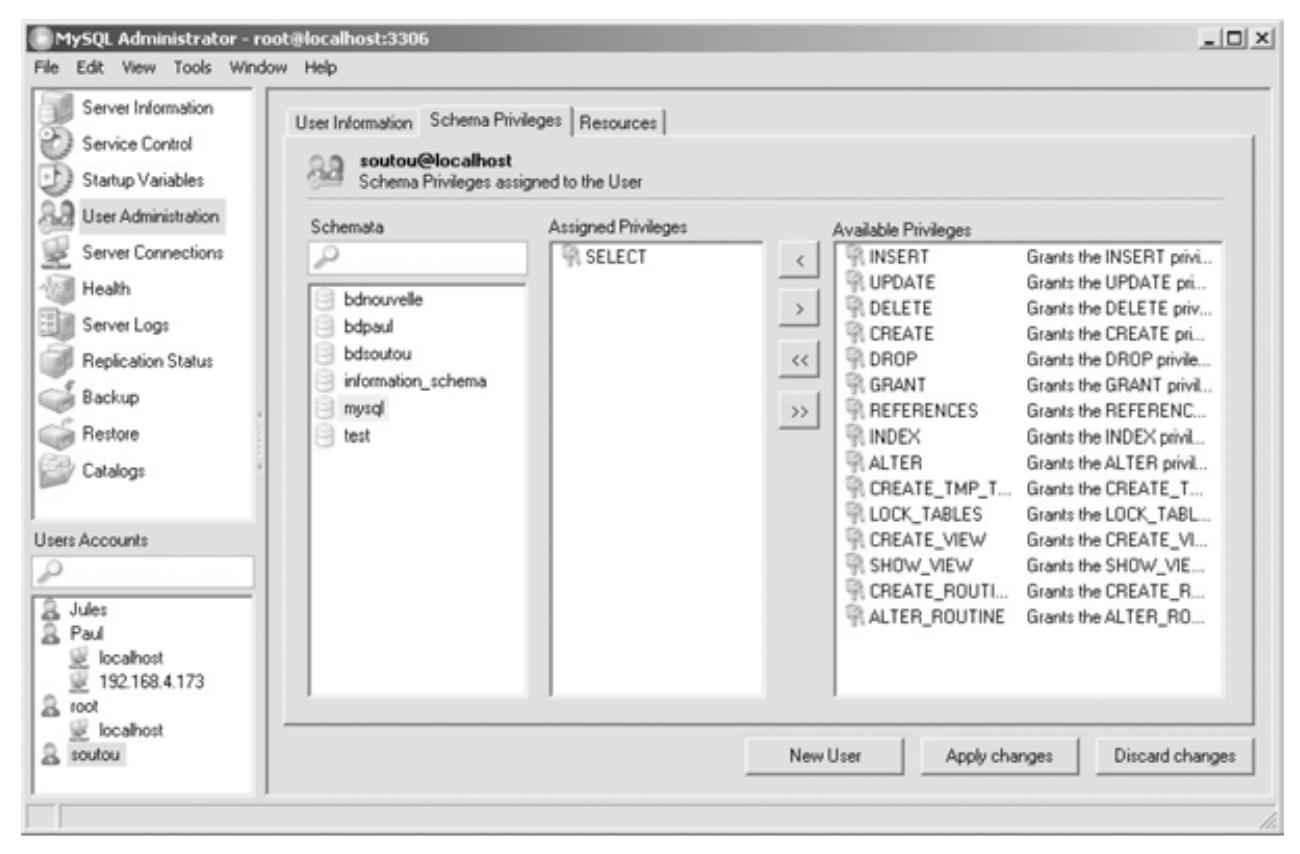
Task: Open the Server Logs section
Action: click(54, 325)
